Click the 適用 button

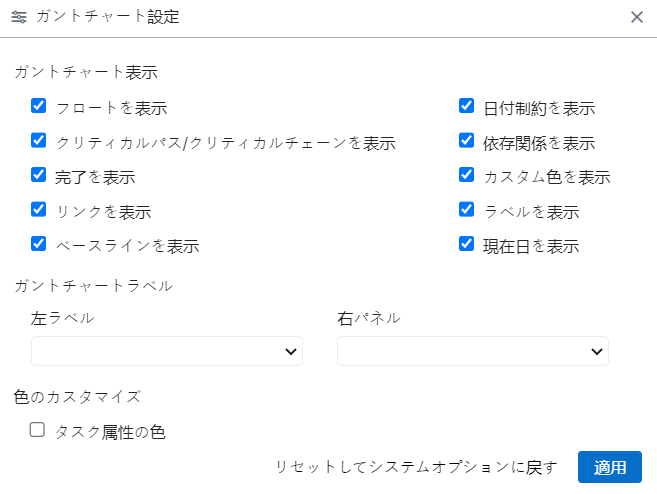point(609,467)
